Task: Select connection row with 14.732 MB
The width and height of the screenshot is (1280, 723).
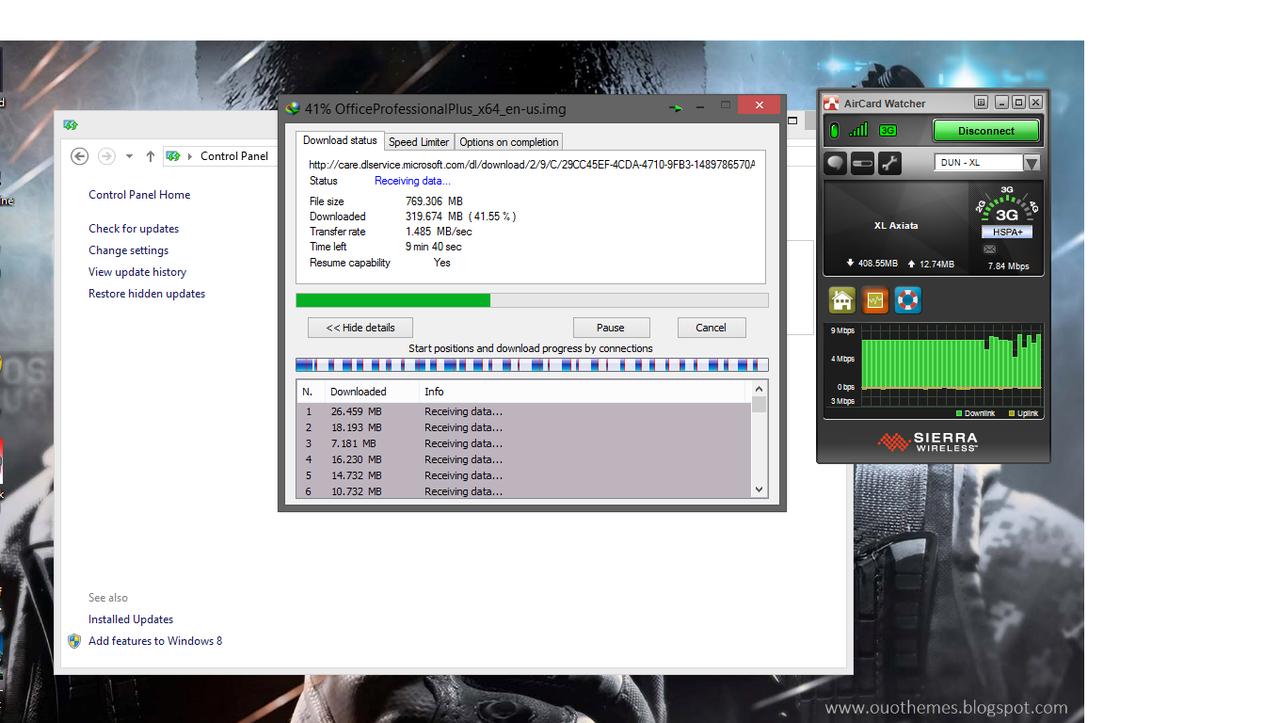Action: pos(524,475)
